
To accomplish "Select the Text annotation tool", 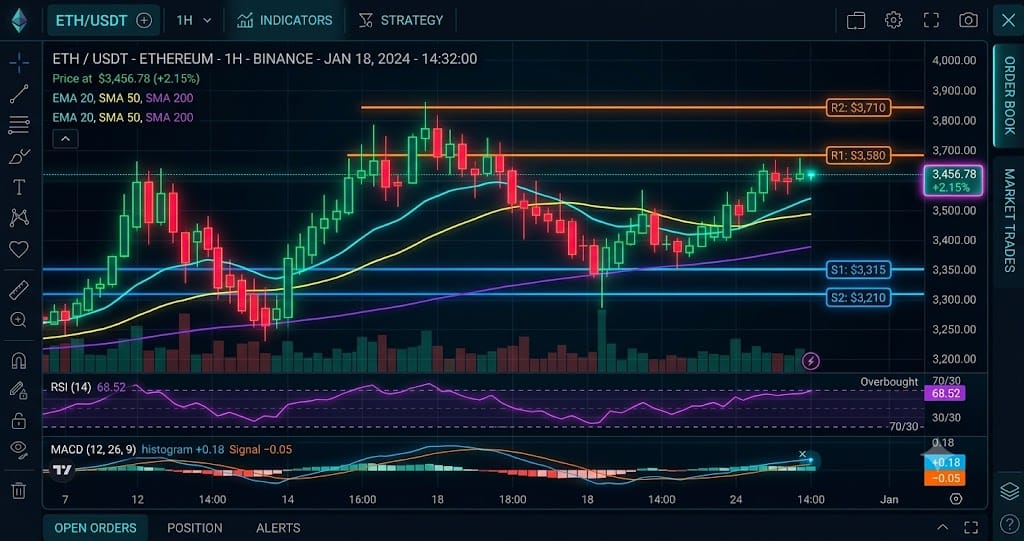I will point(19,188).
